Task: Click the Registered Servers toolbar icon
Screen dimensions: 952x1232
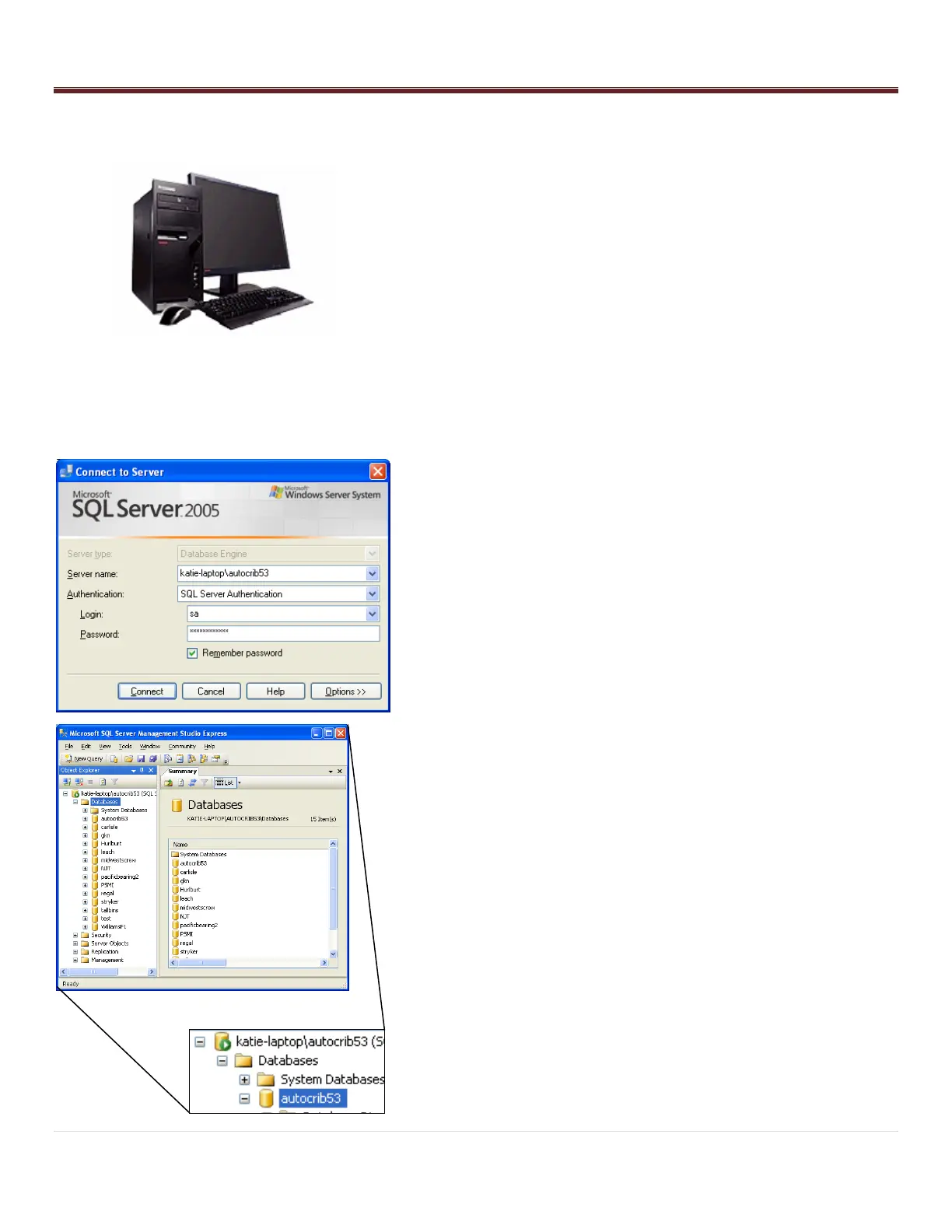Action: [167, 759]
